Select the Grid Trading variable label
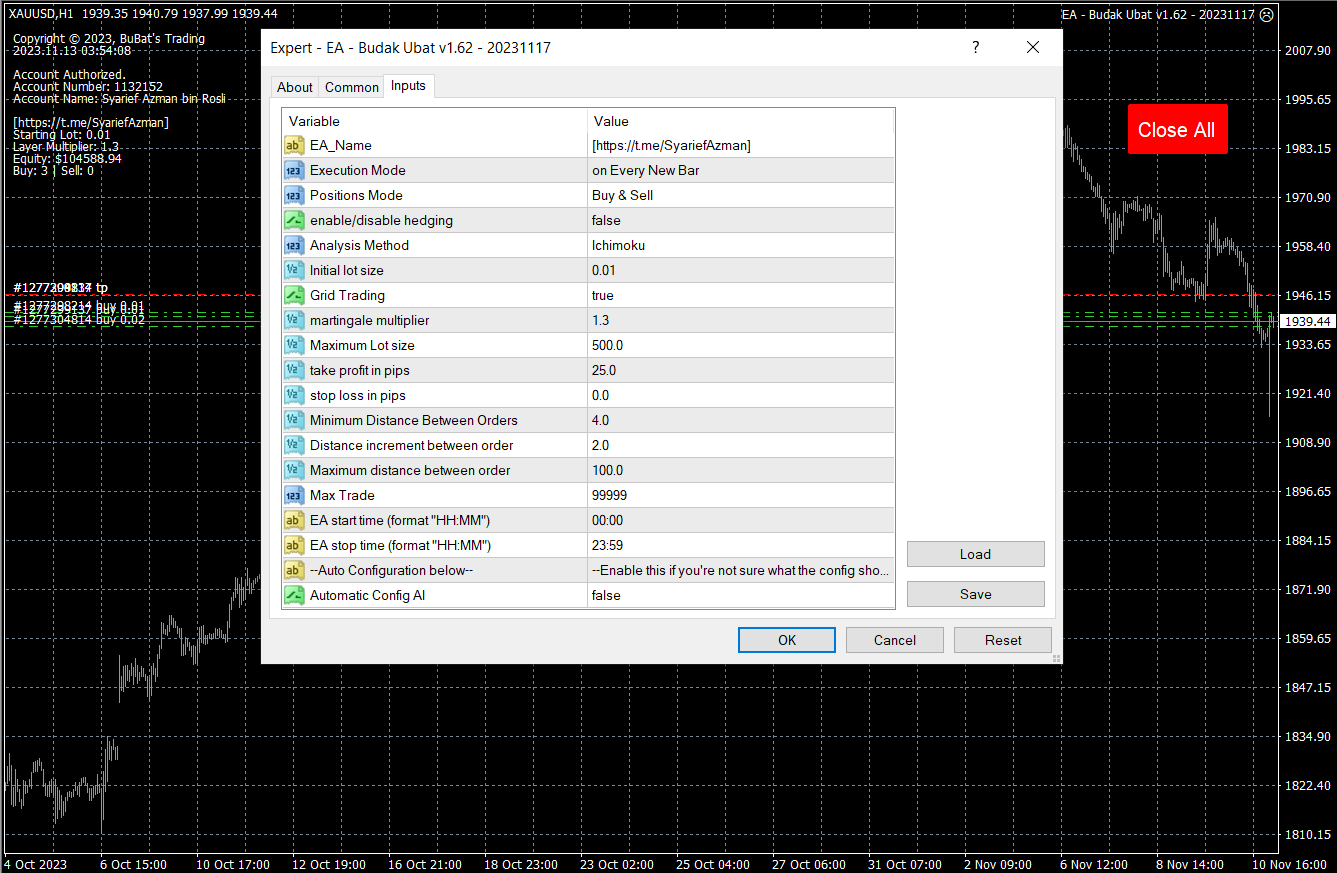Image resolution: width=1337 pixels, height=873 pixels. point(347,295)
